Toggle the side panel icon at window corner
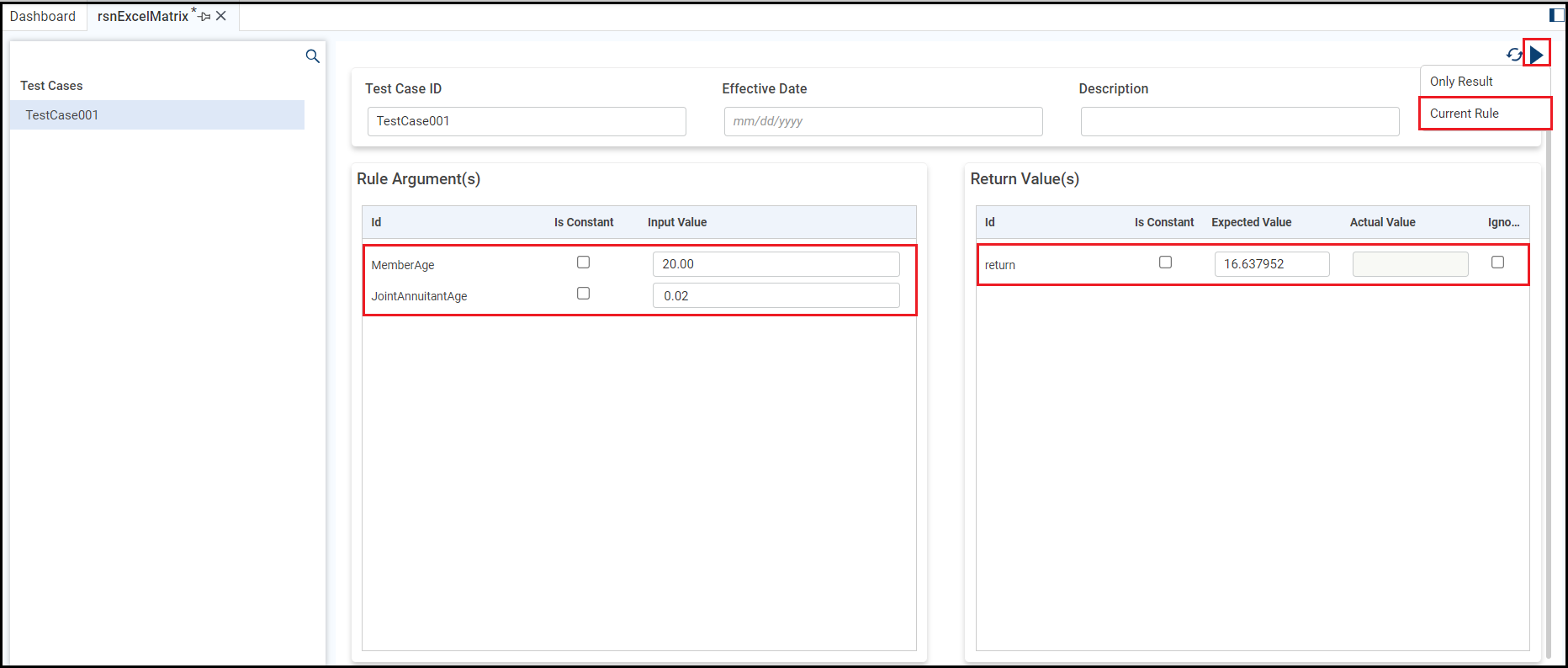 pyautogui.click(x=1556, y=15)
